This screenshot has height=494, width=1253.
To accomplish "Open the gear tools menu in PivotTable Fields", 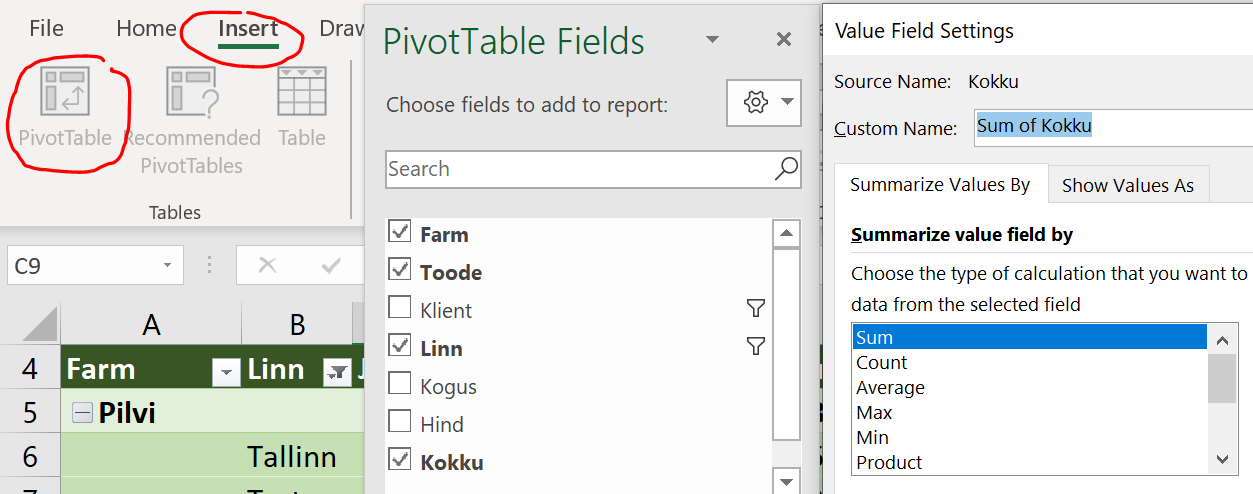I will [x=763, y=103].
